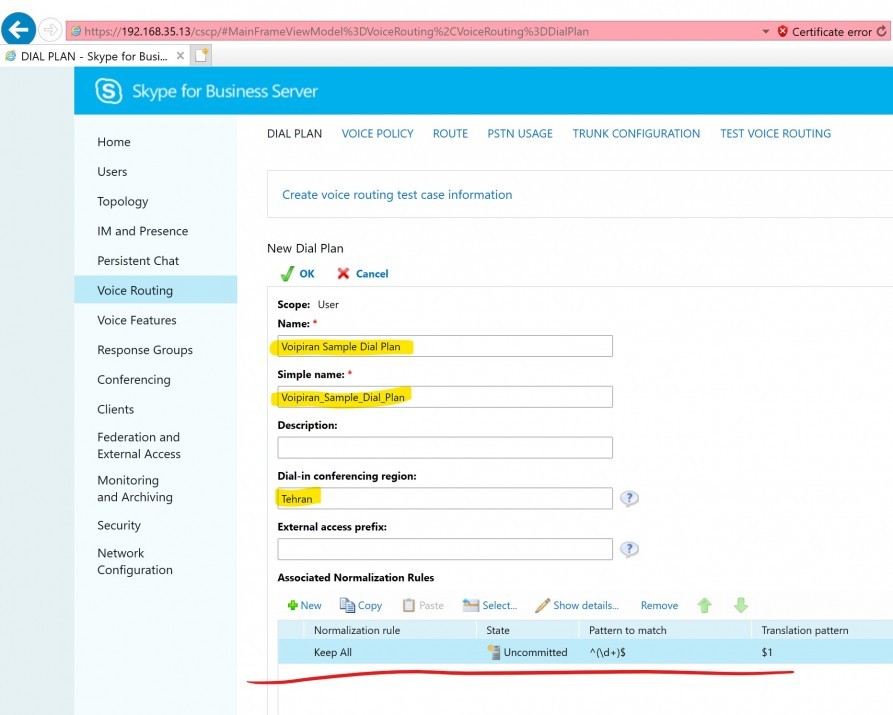Click the Normalization rule column header

point(357,630)
